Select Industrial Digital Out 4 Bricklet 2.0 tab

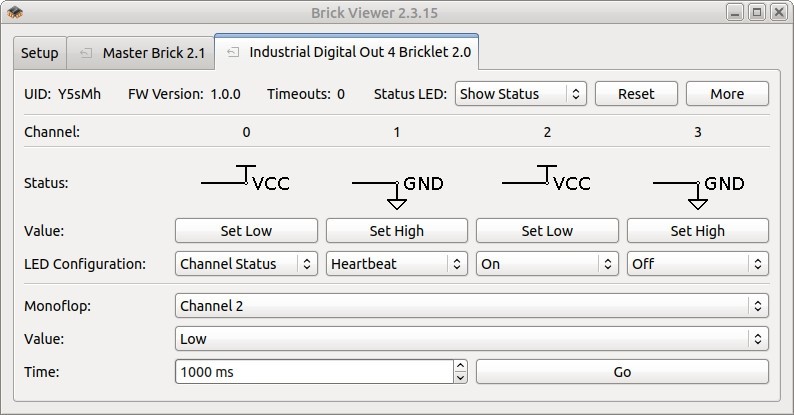[347, 52]
